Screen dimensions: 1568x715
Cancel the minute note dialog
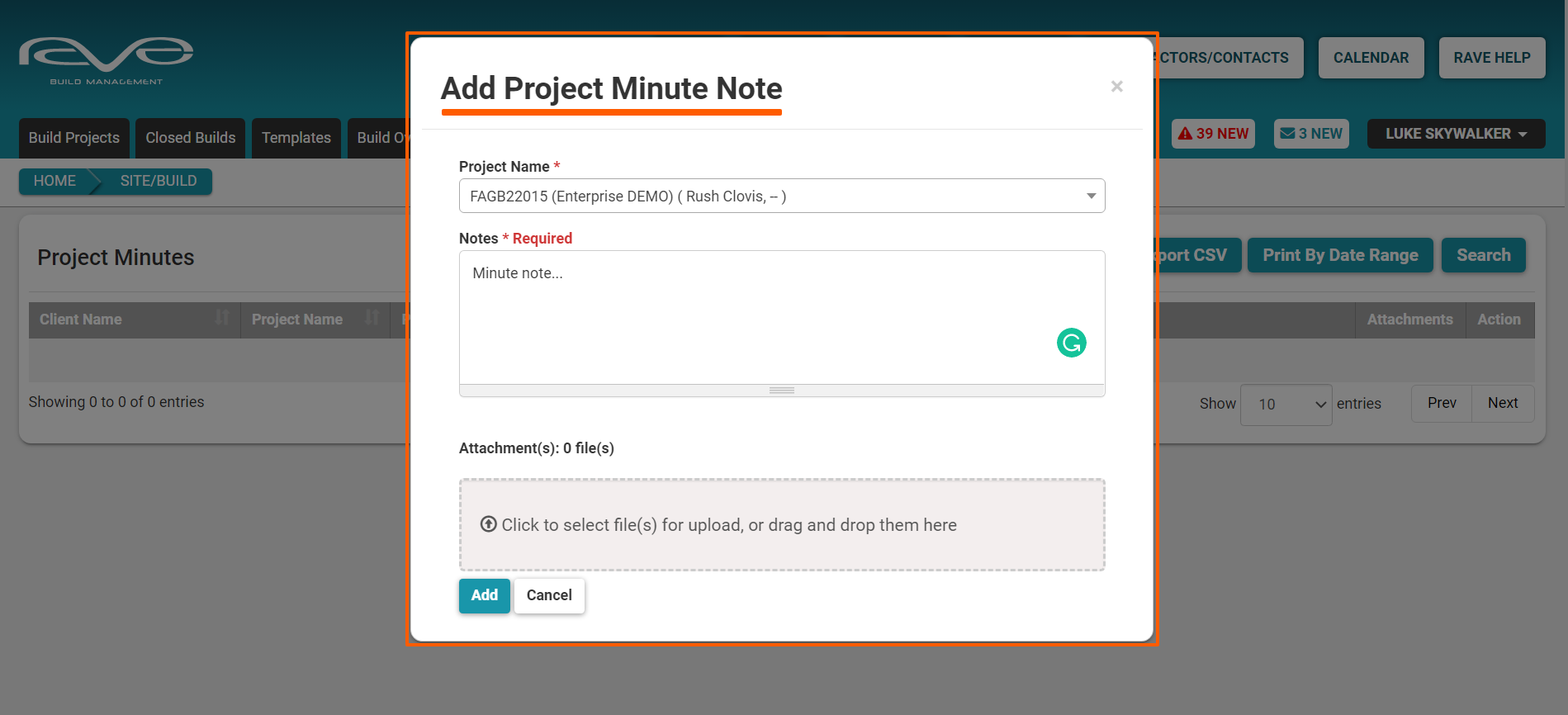[549, 595]
